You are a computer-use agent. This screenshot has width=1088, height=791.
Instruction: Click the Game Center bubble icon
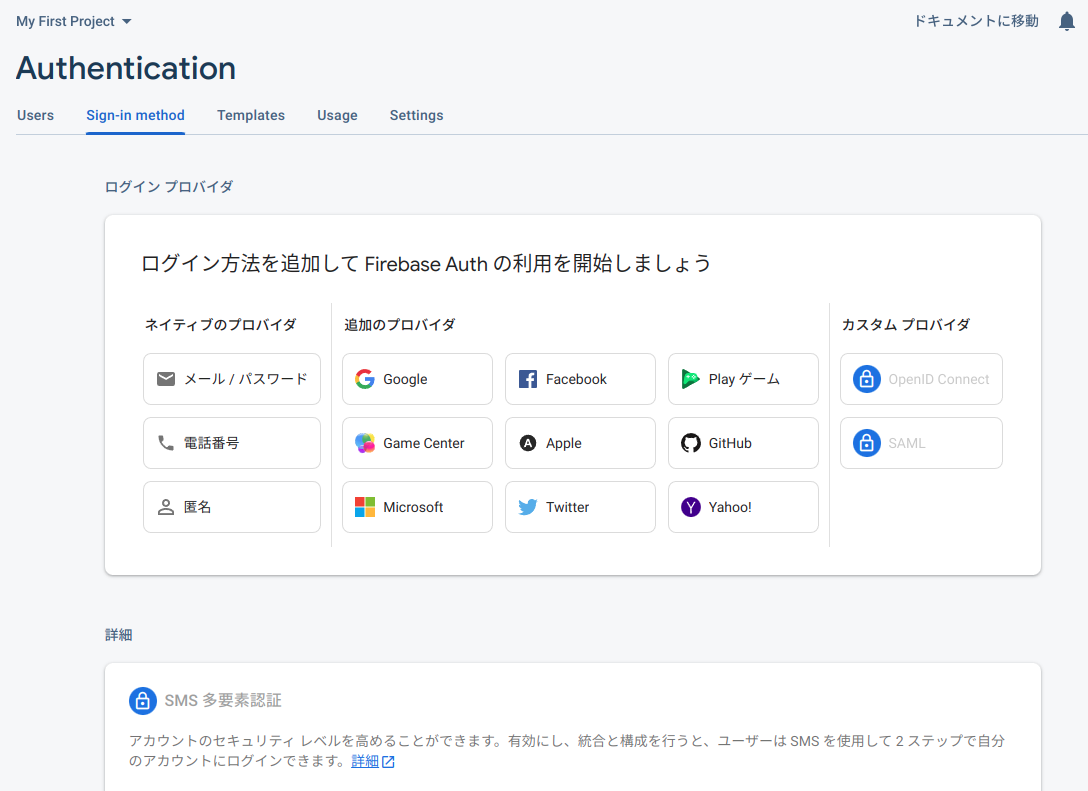[x=365, y=443]
